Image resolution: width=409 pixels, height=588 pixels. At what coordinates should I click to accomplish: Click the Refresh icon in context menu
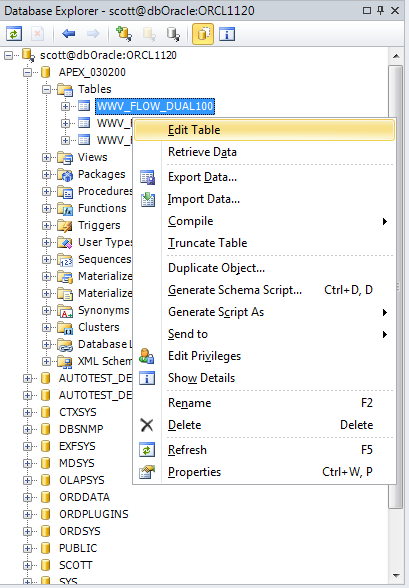147,450
